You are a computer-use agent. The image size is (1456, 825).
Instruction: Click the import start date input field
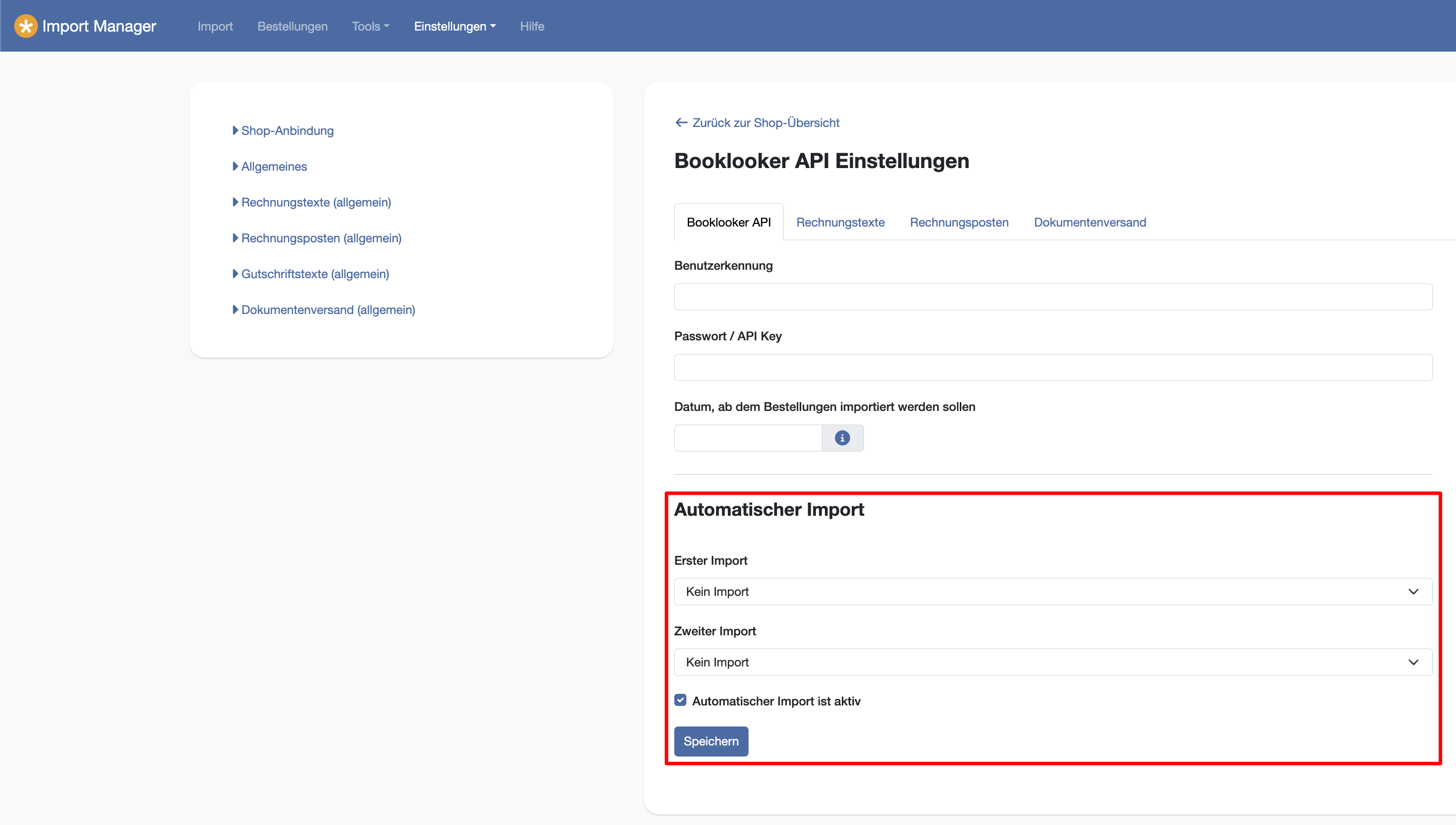(747, 438)
